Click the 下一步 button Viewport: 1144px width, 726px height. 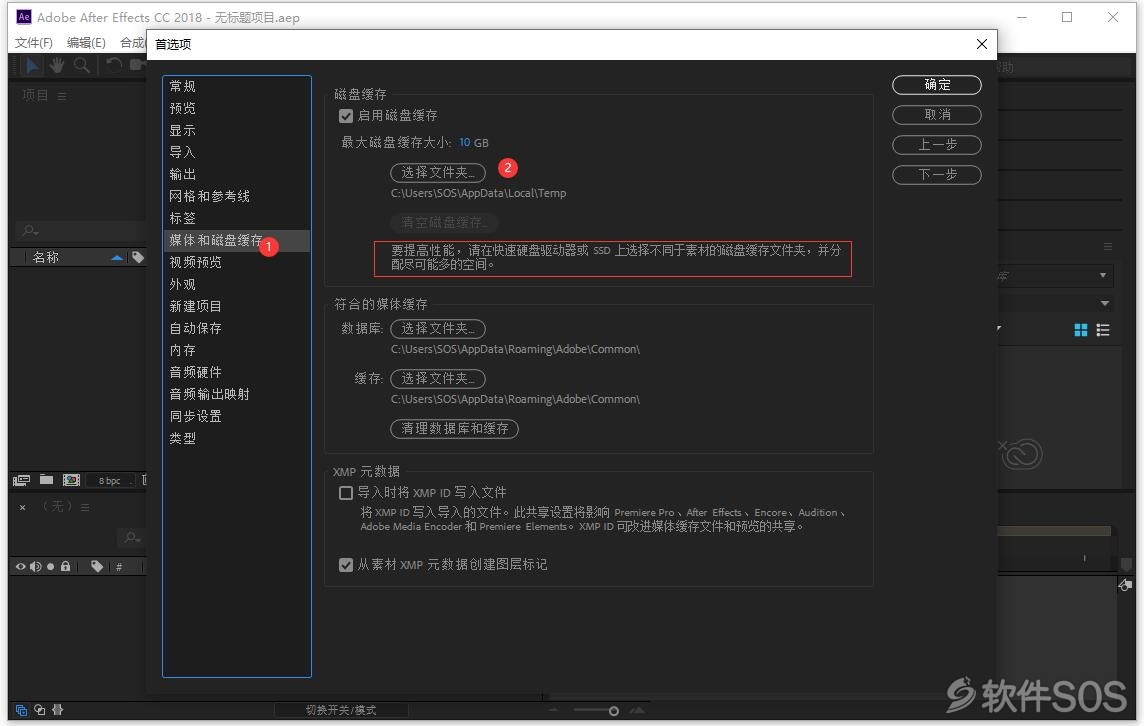(x=937, y=174)
